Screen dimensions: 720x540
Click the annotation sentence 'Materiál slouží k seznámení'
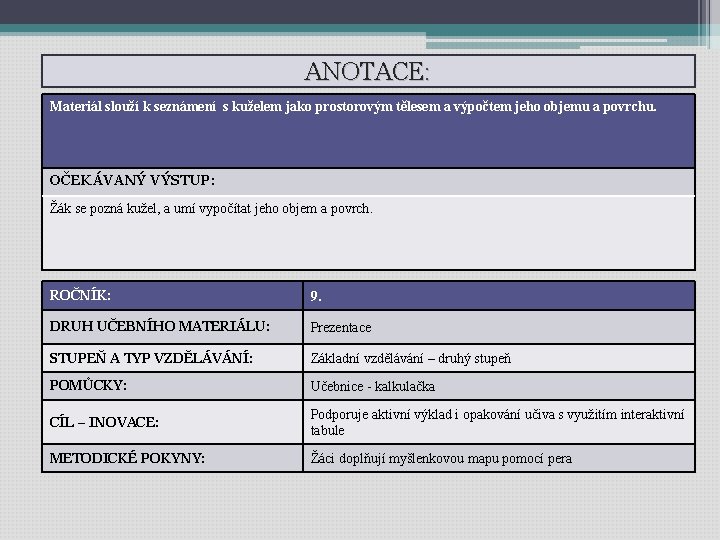[x=353, y=107]
